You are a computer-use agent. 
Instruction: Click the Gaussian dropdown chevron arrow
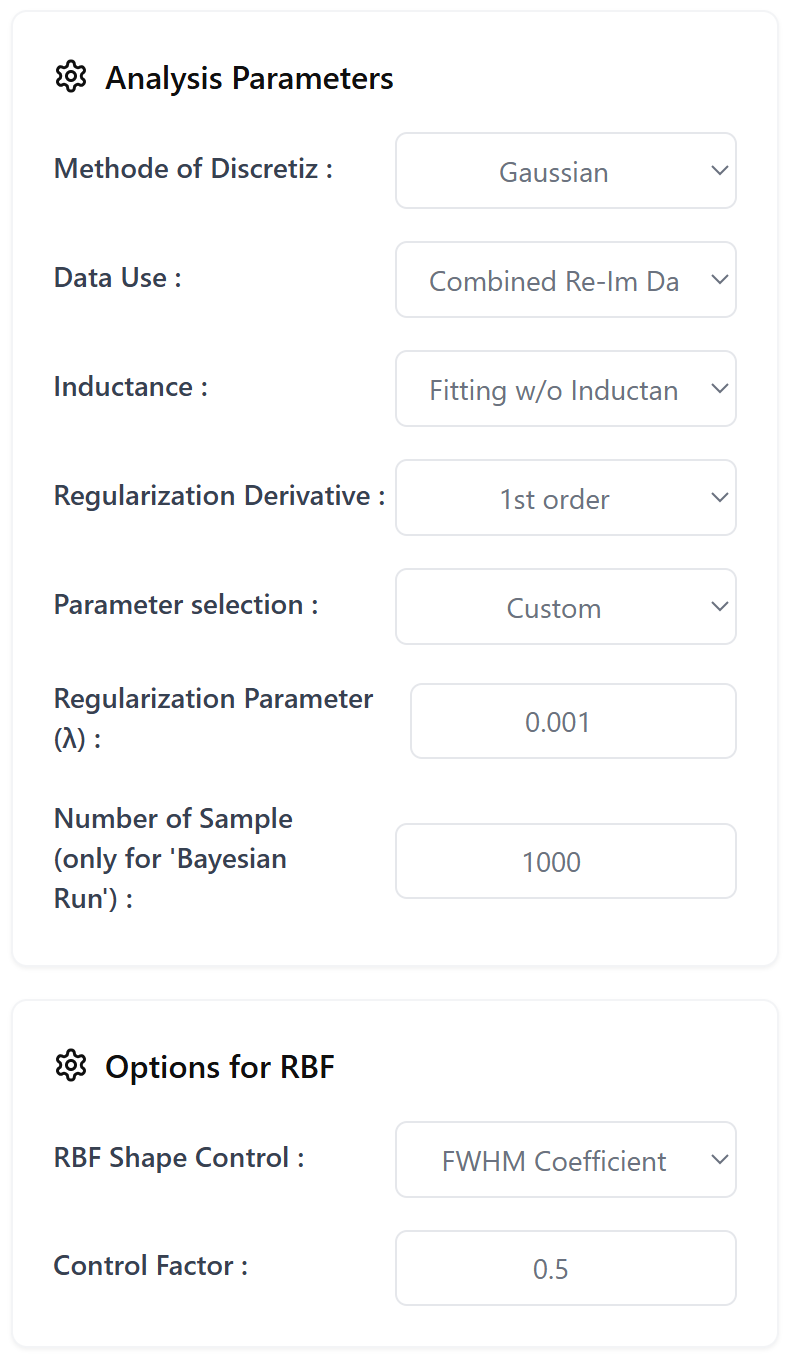click(x=719, y=171)
